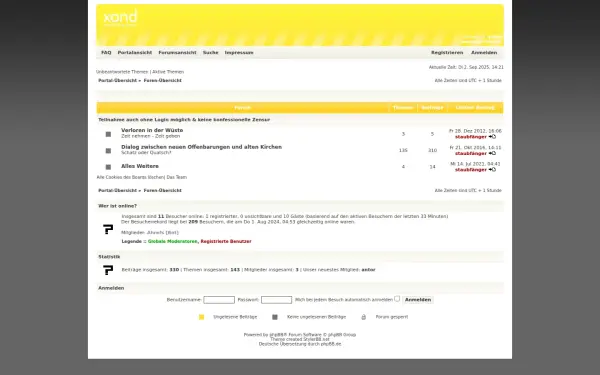Viewport: 600px width, 375px height.
Task: Open phpBB.de translation link in footer
Action: point(331,344)
